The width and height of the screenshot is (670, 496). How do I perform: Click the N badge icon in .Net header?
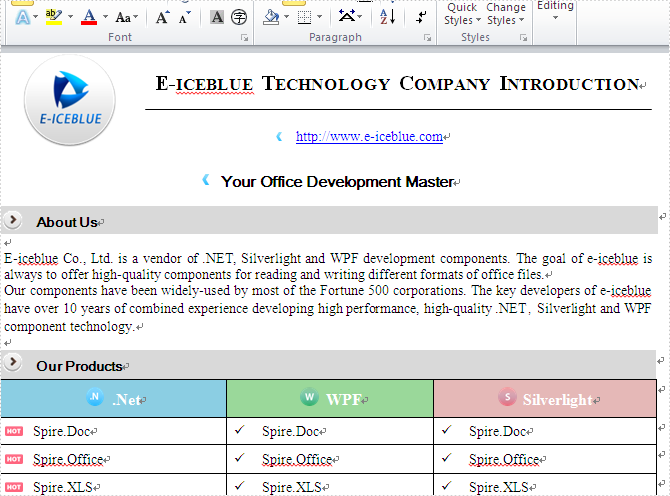tap(94, 397)
